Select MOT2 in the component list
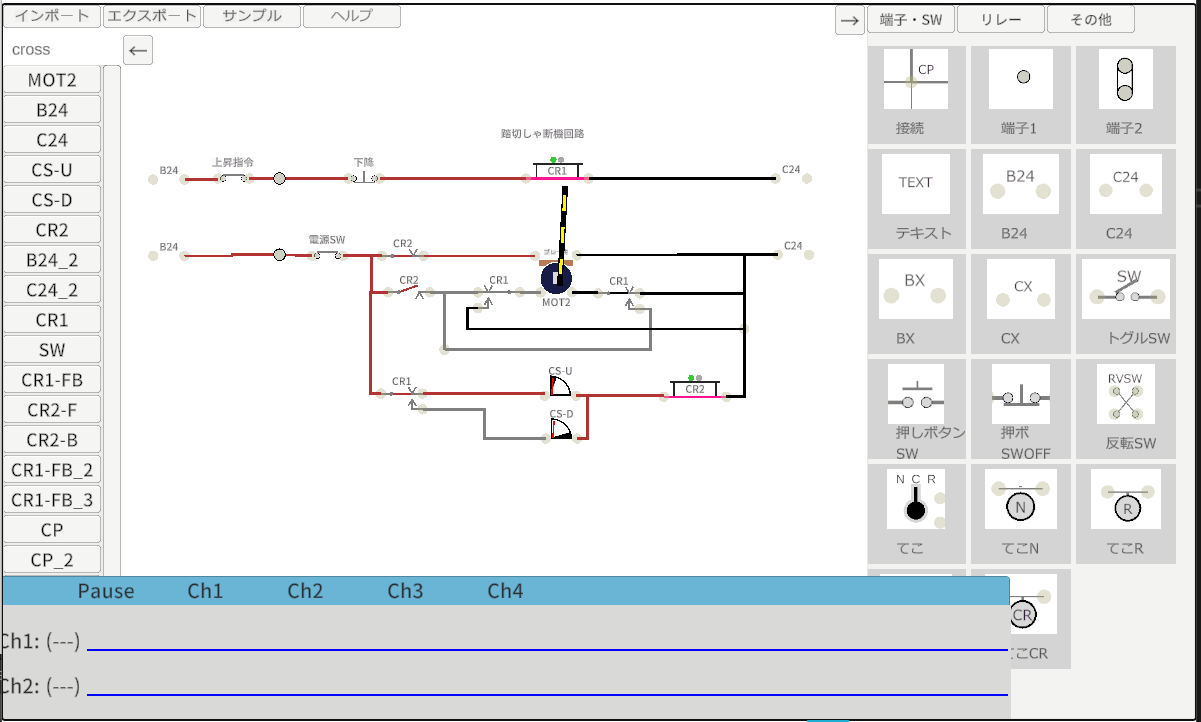The height and width of the screenshot is (722, 1201). 52,80
